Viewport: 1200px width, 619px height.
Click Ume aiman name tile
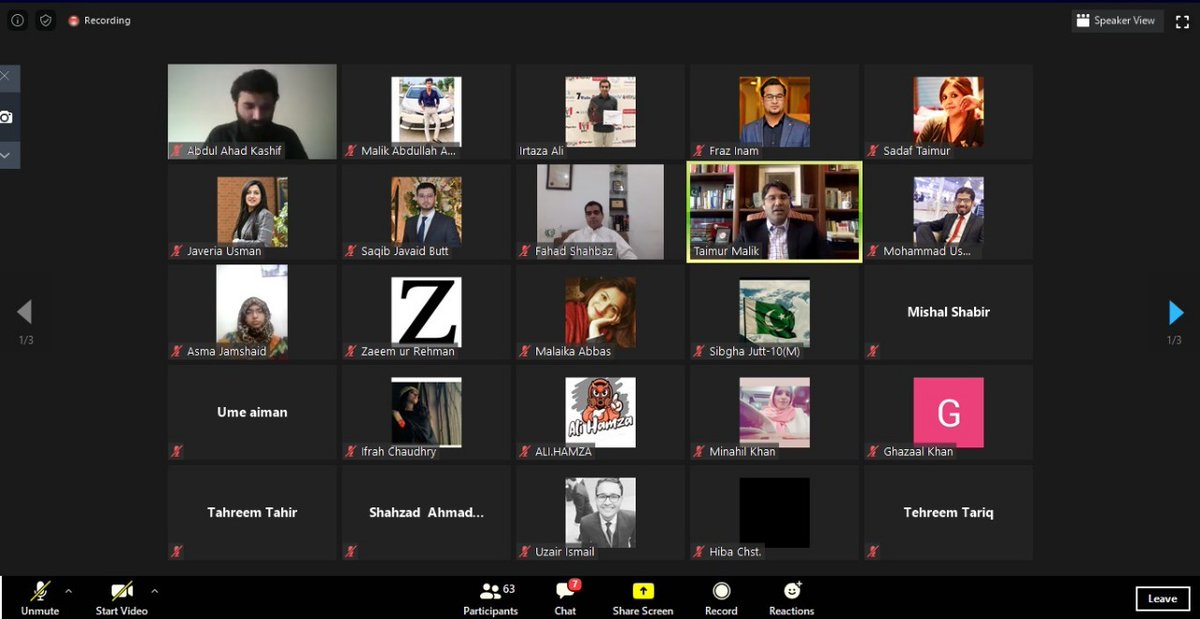coord(252,412)
